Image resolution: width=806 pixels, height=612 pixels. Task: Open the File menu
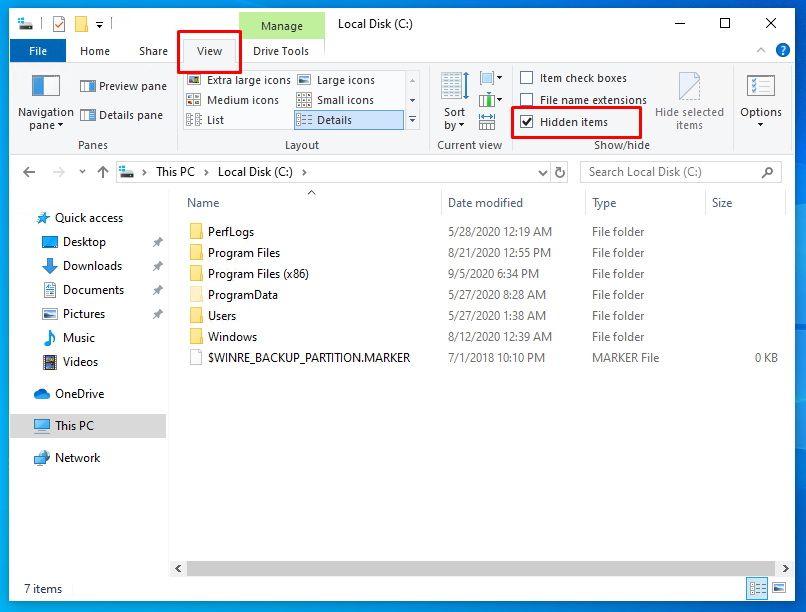point(38,51)
